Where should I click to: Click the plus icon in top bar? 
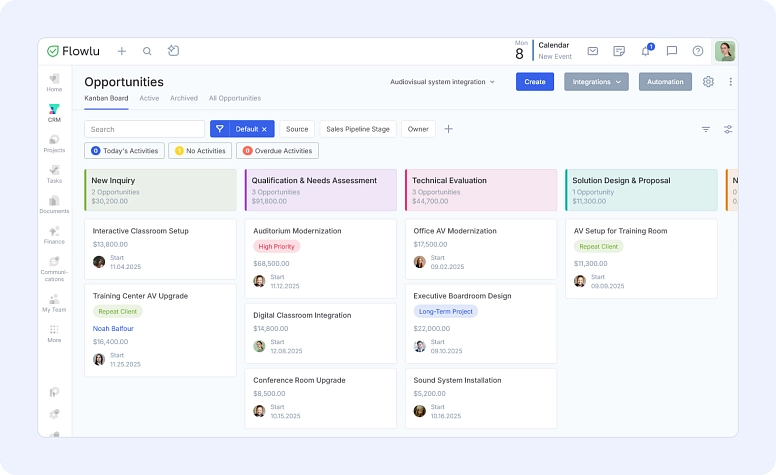click(122, 51)
